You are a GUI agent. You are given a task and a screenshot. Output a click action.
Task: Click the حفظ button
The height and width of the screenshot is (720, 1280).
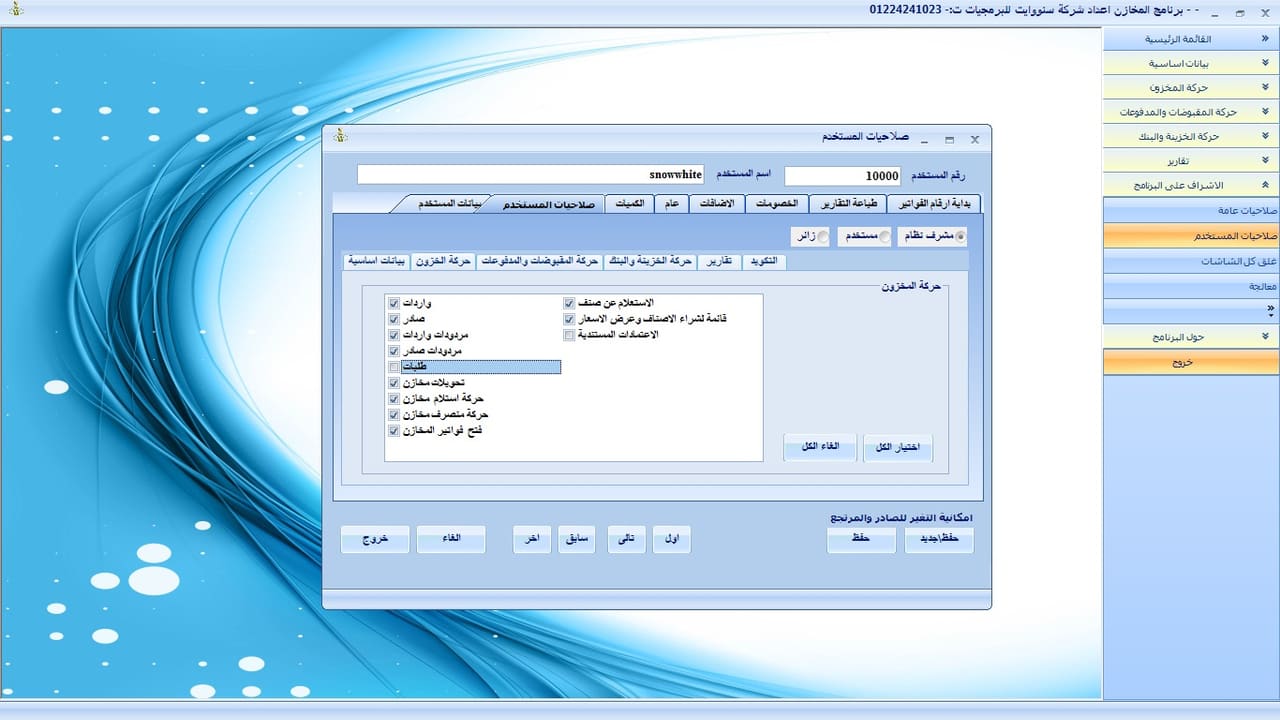862,540
